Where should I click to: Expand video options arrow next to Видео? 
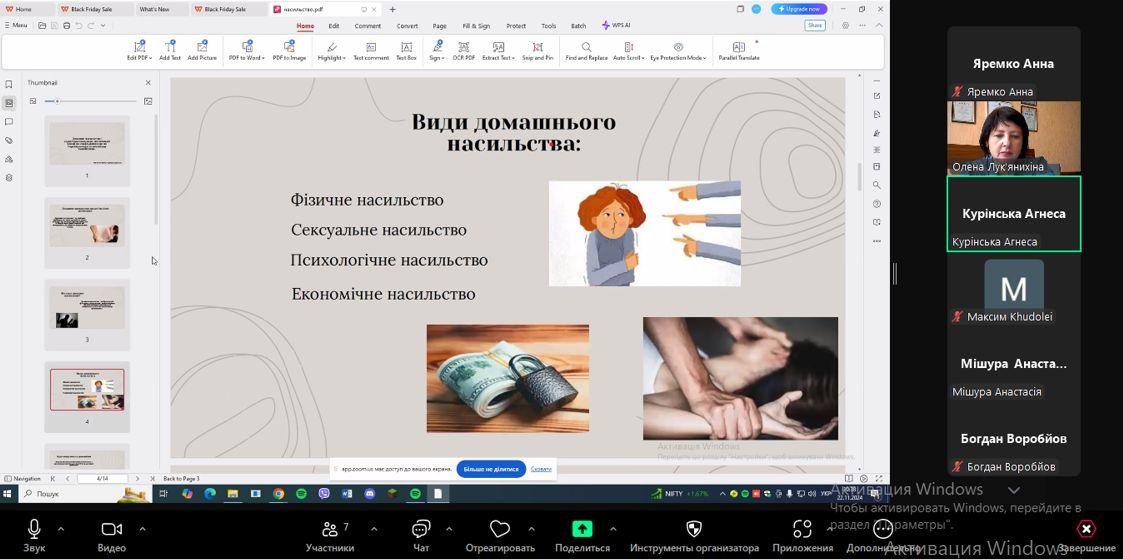[x=142, y=529]
